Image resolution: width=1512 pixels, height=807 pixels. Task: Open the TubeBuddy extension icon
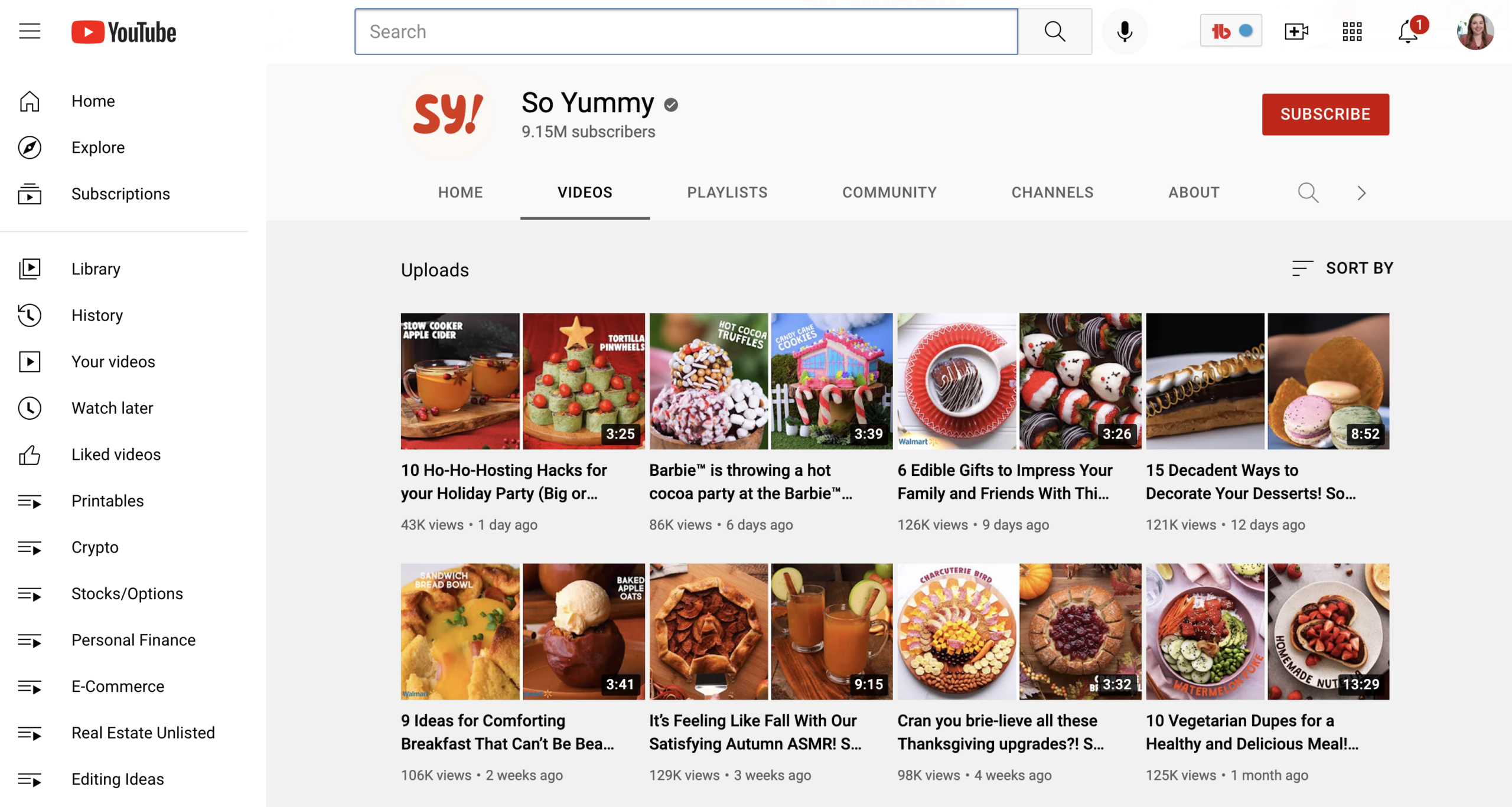click(1231, 31)
